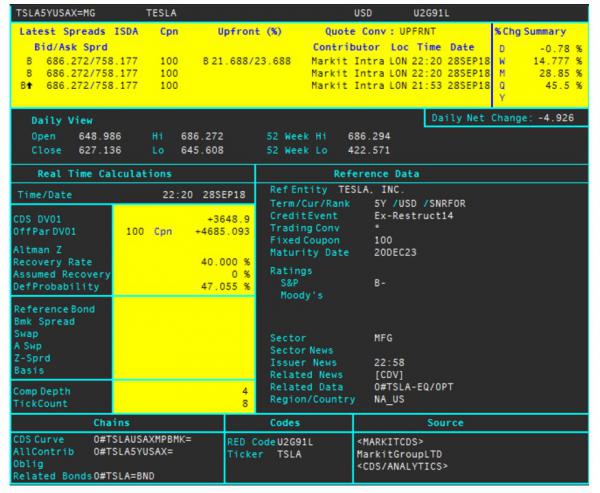Open the CDS Curve chain 0#TSLAUSAXMPBMK=
This screenshot has height=493, width=600.
click(x=142, y=439)
